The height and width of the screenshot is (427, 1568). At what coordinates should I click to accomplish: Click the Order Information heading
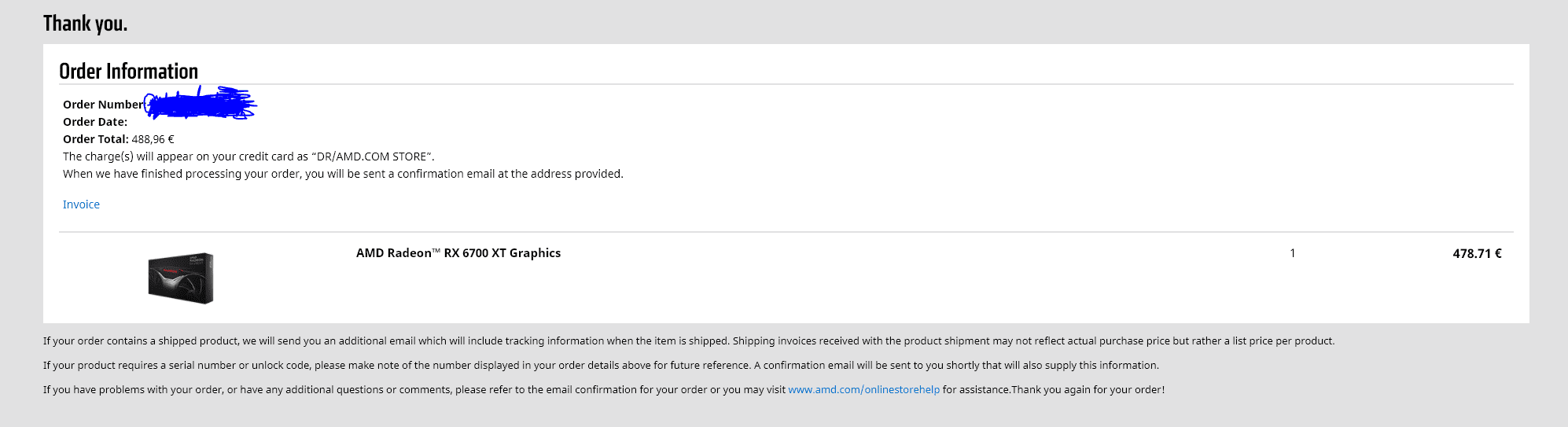point(128,71)
